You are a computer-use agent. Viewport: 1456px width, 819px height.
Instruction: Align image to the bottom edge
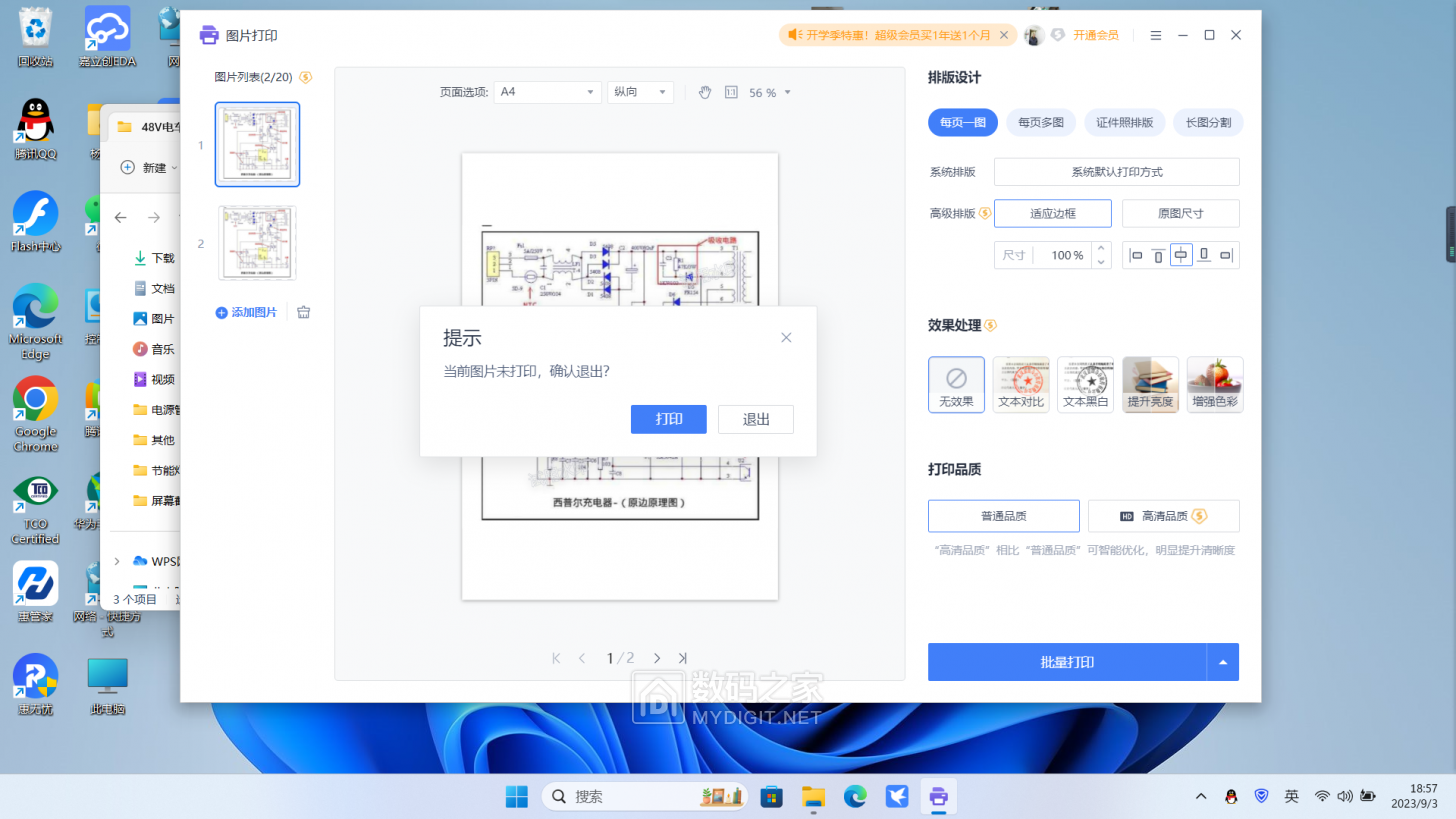(x=1204, y=255)
